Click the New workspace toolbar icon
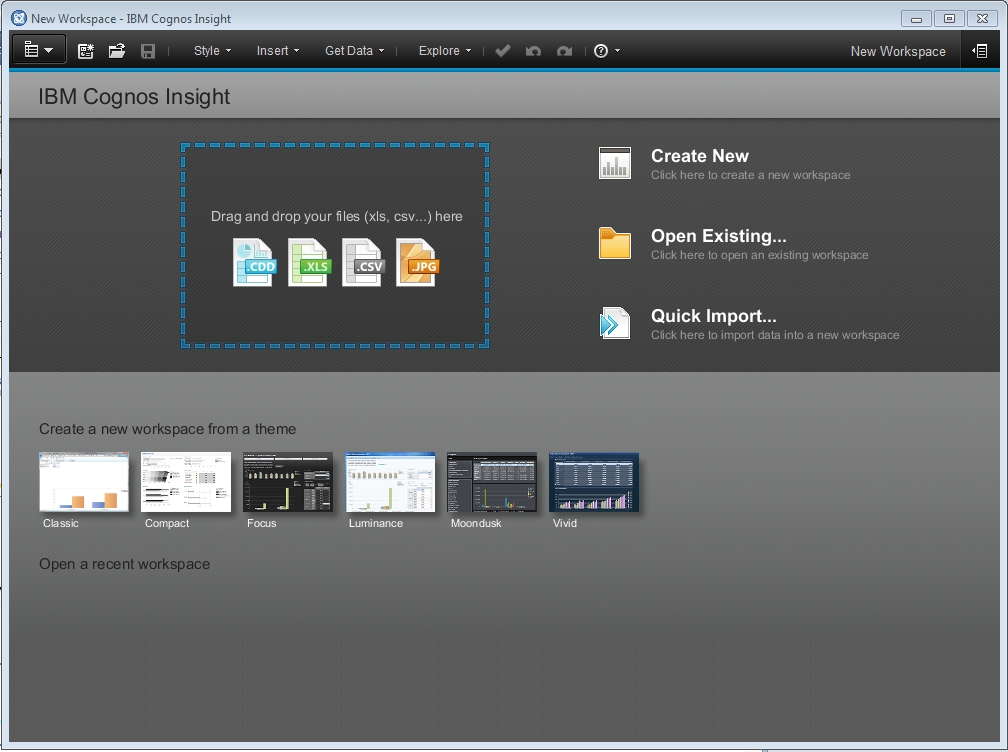1008x752 pixels. pos(86,51)
